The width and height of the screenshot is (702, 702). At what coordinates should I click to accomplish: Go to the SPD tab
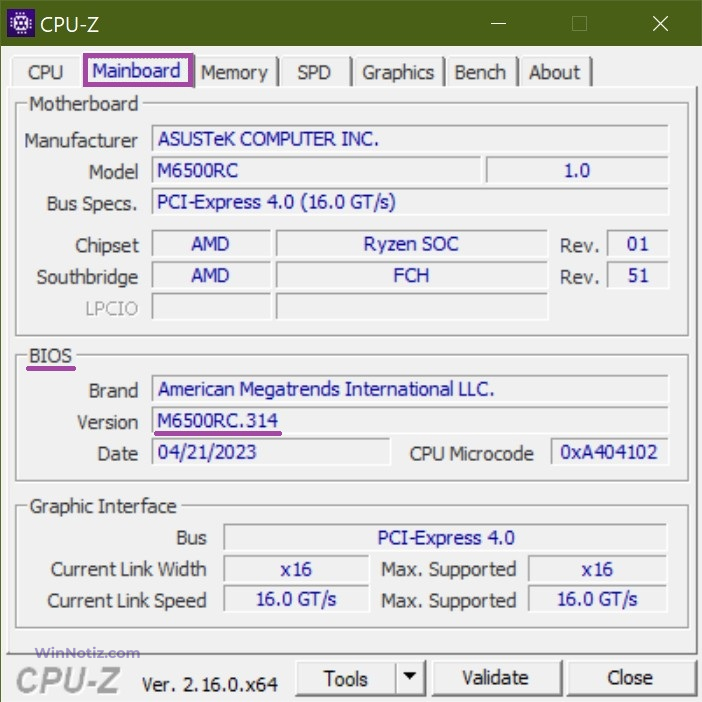click(312, 72)
